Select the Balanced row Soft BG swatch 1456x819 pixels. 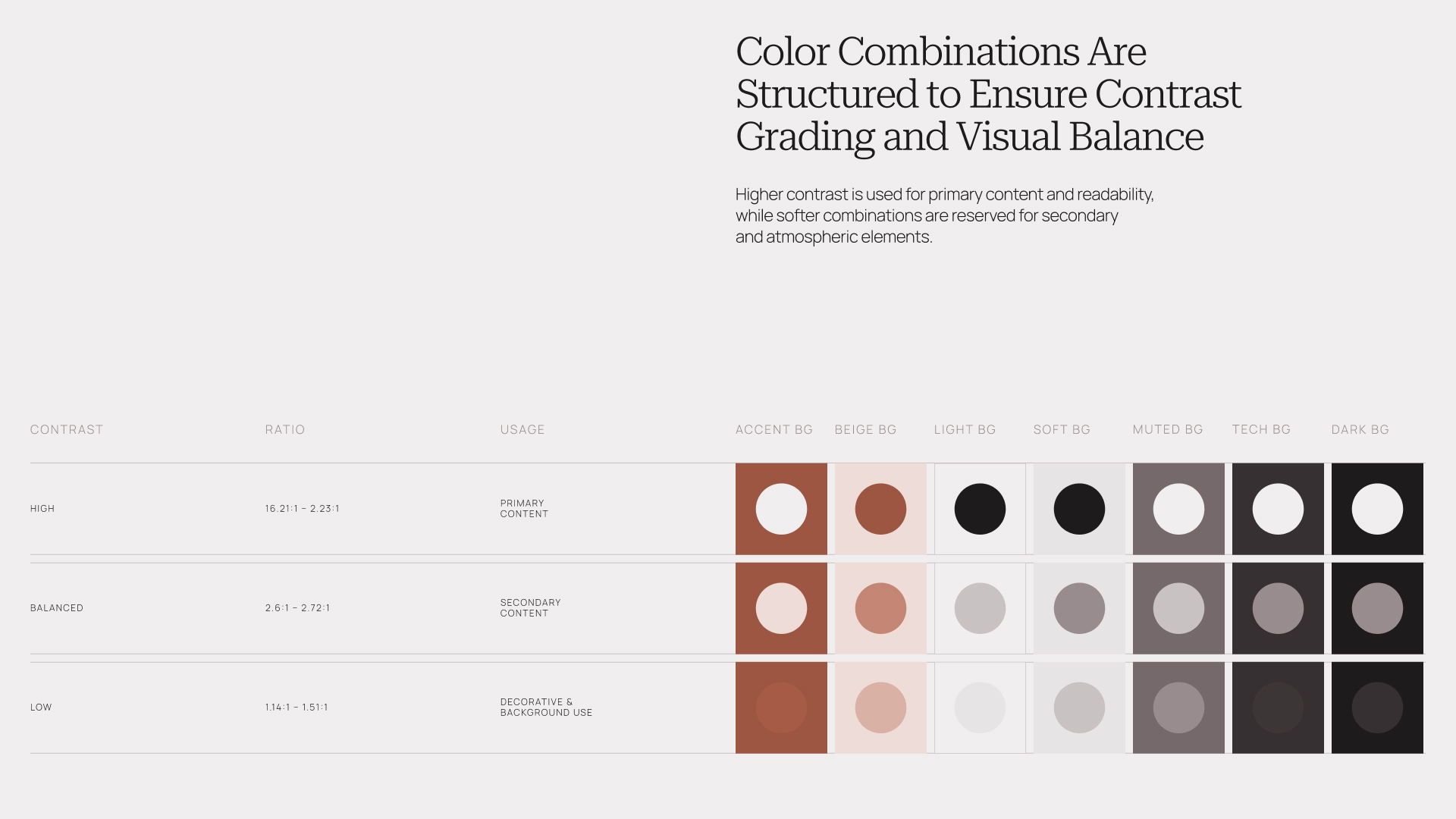1079,608
